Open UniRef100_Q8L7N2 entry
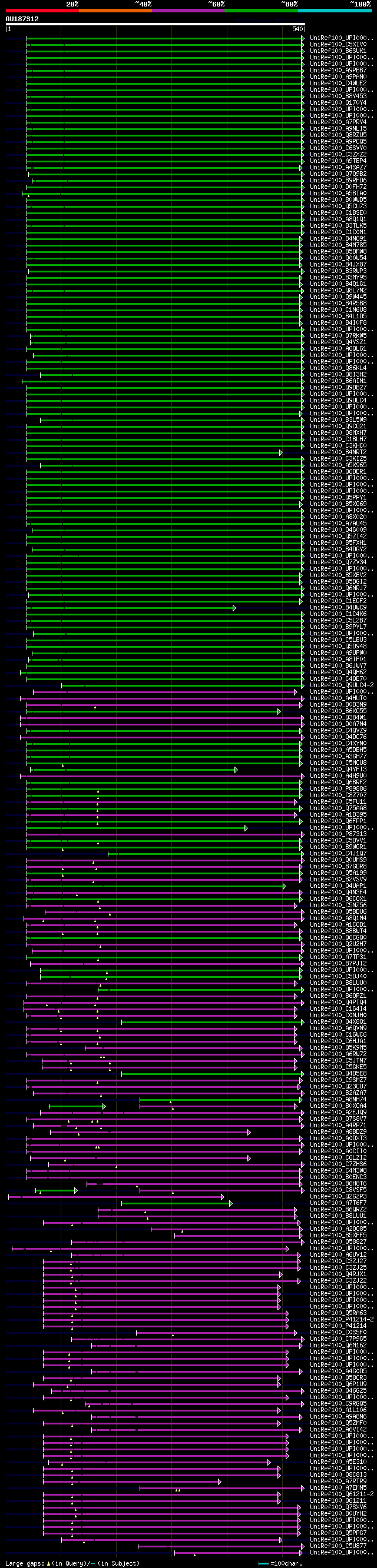 338,290
